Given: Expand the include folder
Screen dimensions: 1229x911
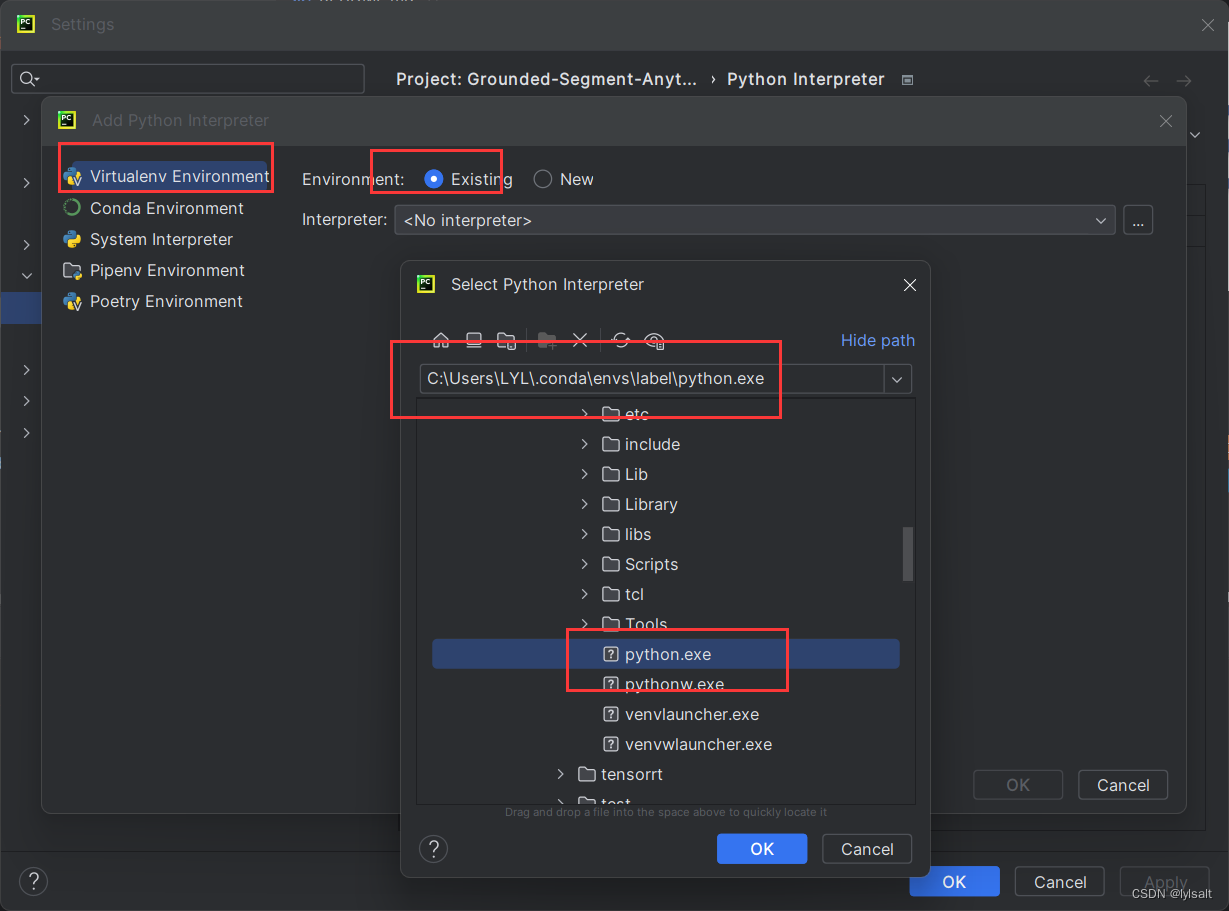Looking at the screenshot, I should (x=585, y=444).
